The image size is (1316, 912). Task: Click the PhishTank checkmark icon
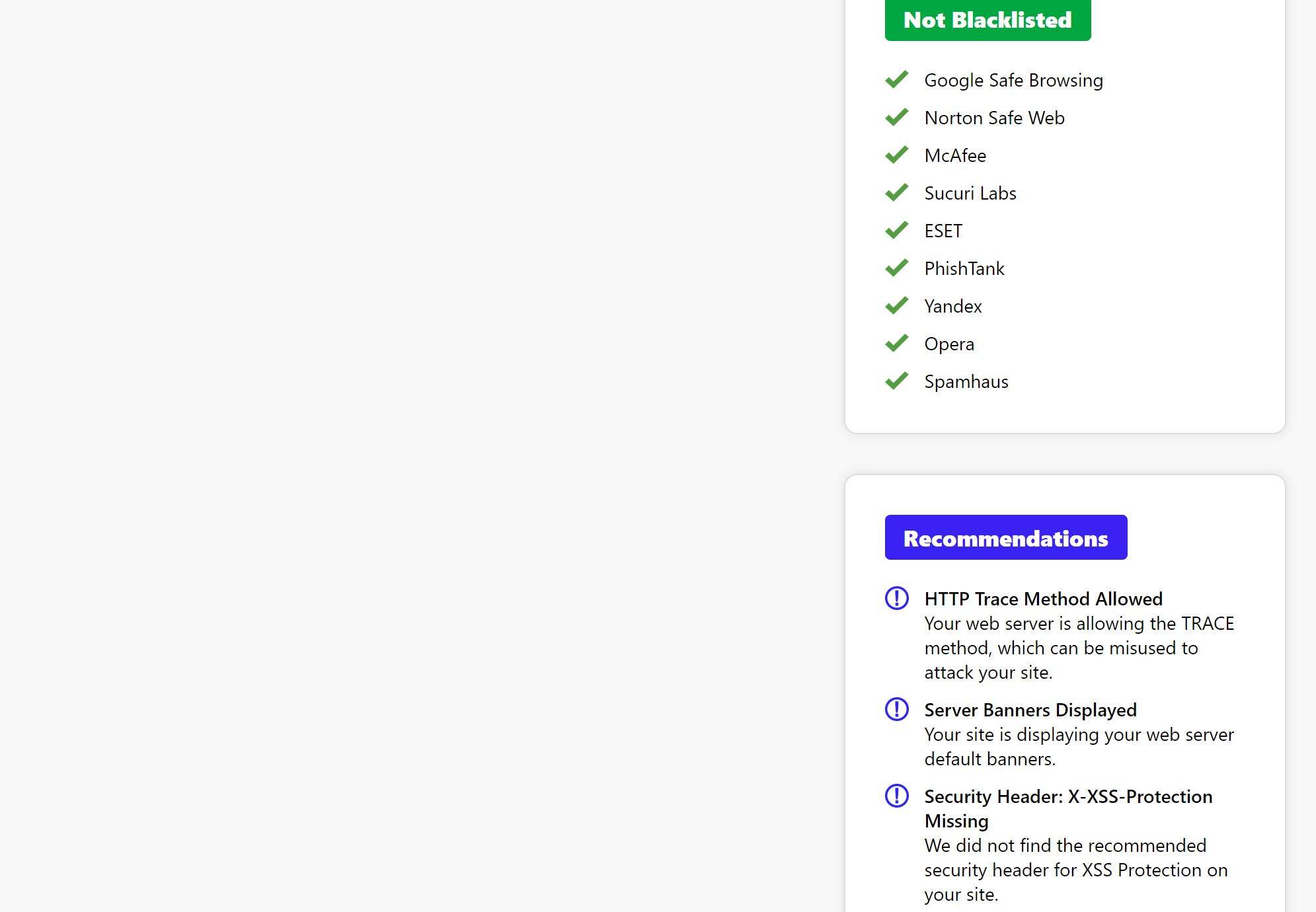tap(896, 268)
